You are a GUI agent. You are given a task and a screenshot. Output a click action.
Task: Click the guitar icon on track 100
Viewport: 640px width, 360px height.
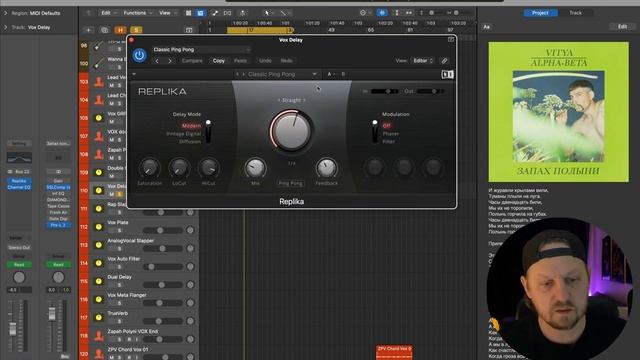coord(98,63)
